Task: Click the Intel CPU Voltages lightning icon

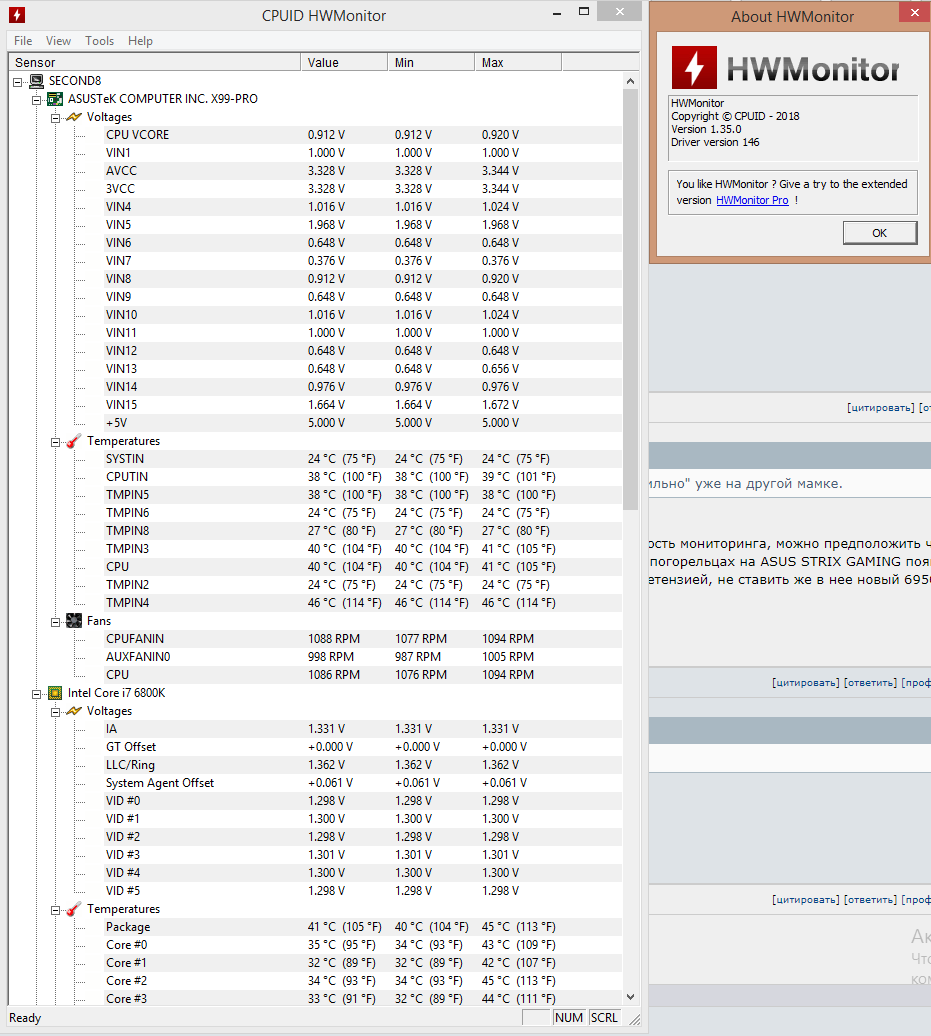Action: [75, 711]
